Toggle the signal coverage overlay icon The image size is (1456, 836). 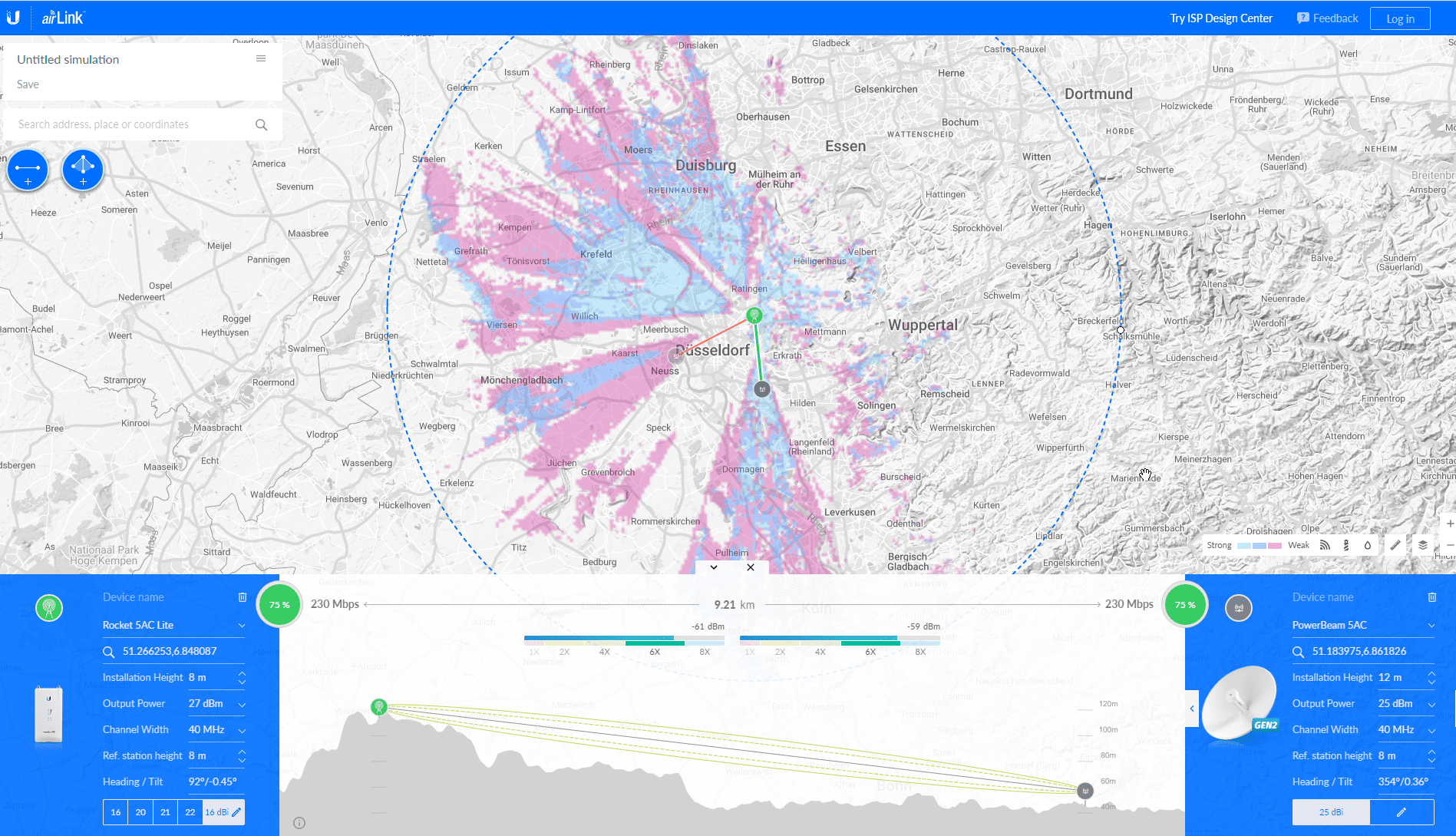(1325, 545)
